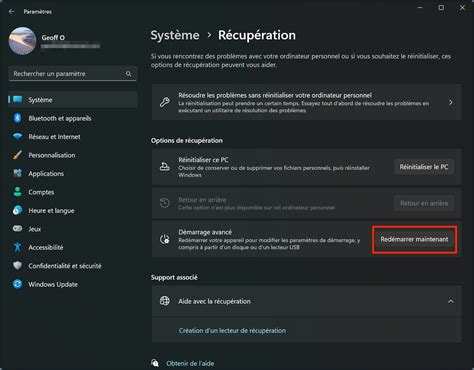Close the Paramètres window

[462, 7]
